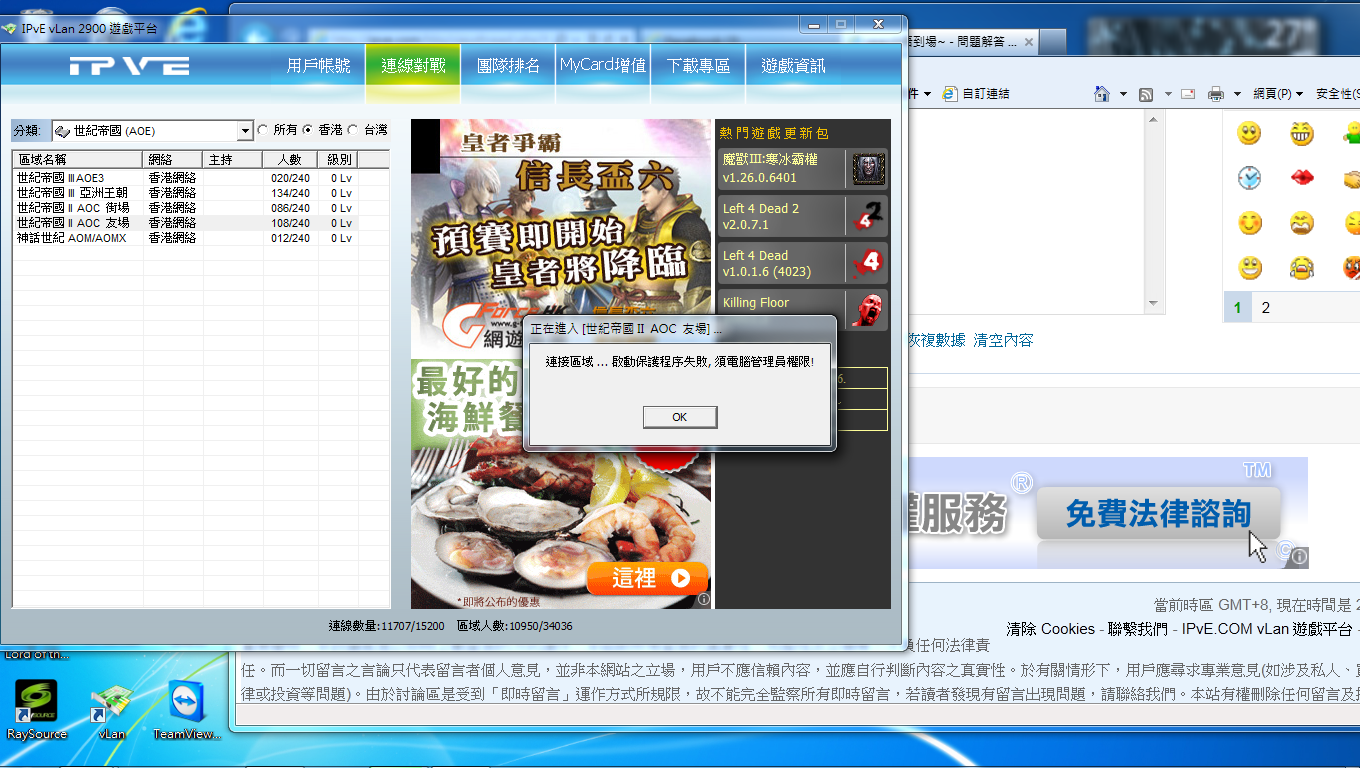
Task: Open the Print dropdown arrow
Action: [1237, 94]
